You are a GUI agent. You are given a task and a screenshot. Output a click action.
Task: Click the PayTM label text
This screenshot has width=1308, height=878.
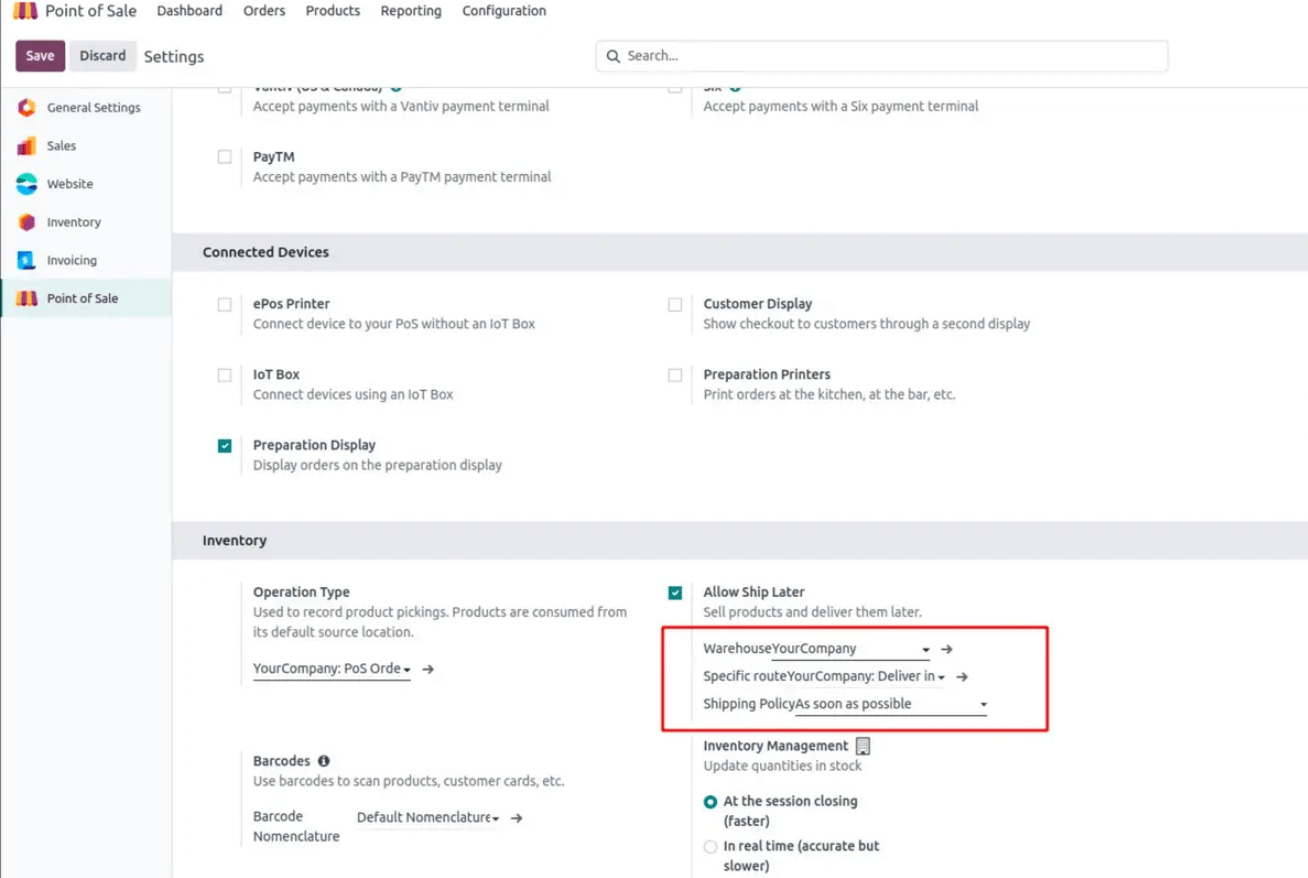click(x=274, y=157)
